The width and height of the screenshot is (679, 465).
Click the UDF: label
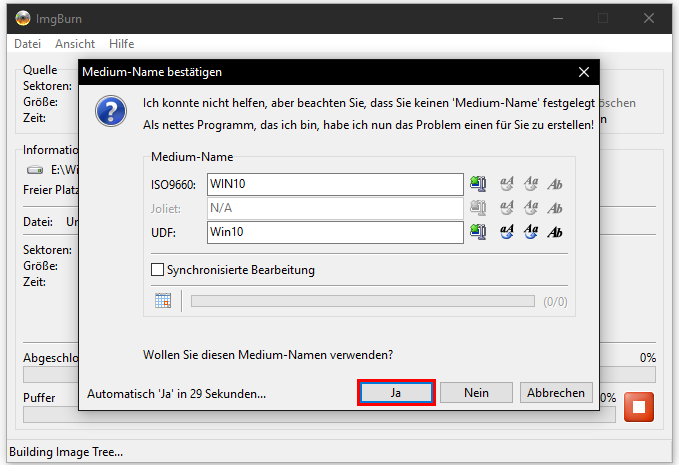(x=163, y=232)
